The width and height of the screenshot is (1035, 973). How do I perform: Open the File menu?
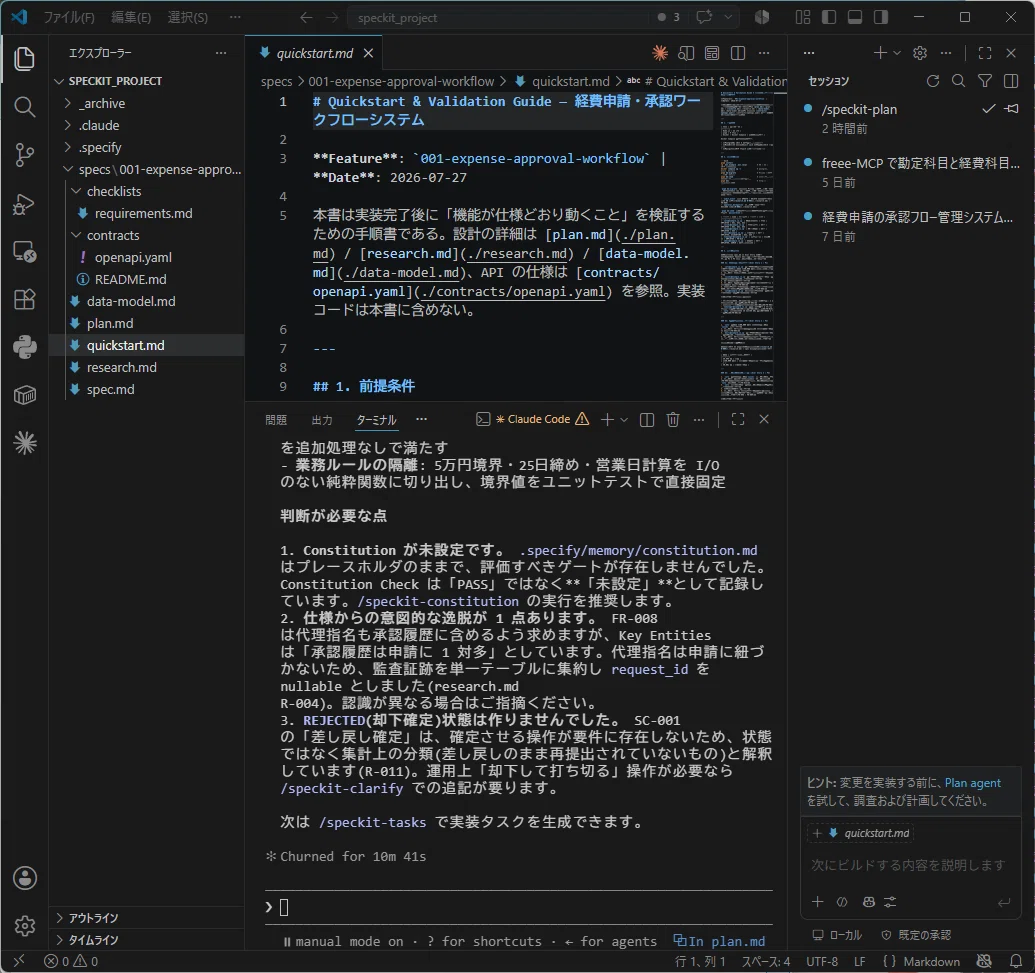[x=69, y=17]
